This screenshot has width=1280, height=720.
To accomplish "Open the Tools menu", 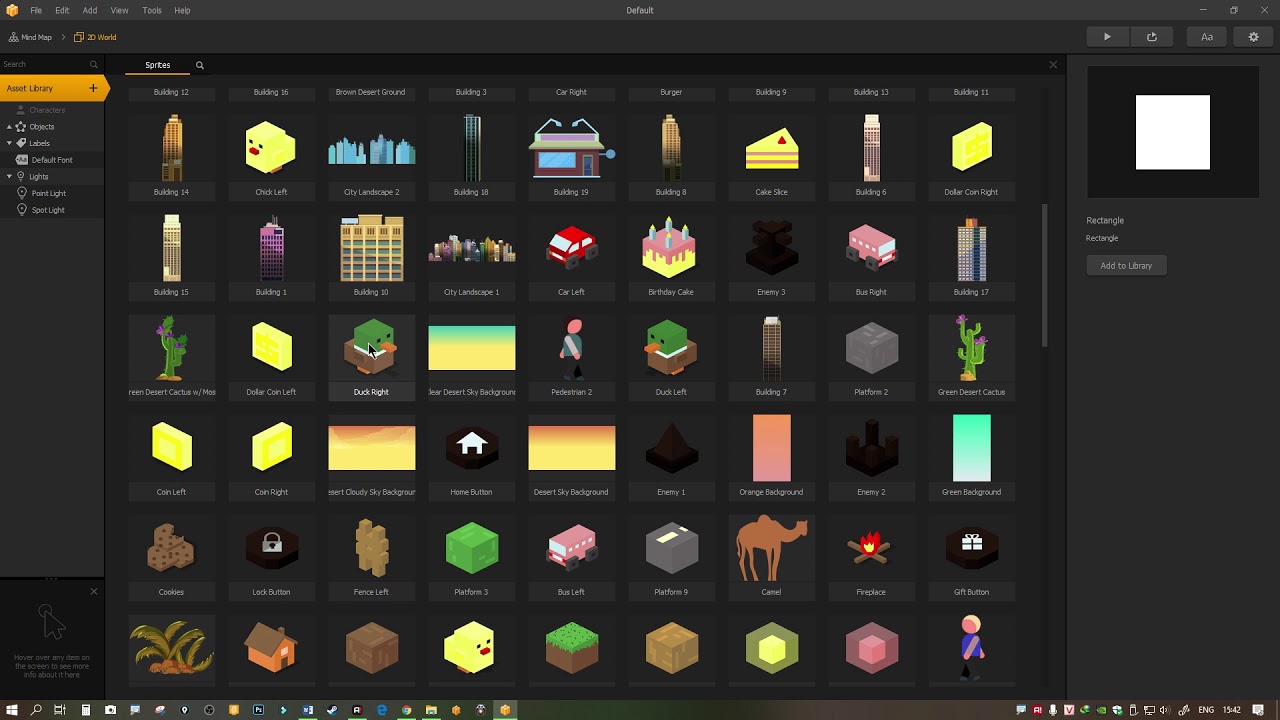I will coord(152,10).
